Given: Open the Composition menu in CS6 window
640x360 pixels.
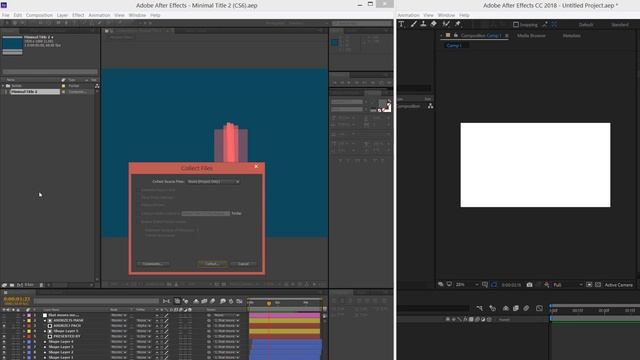Looking at the screenshot, I should (x=39, y=15).
